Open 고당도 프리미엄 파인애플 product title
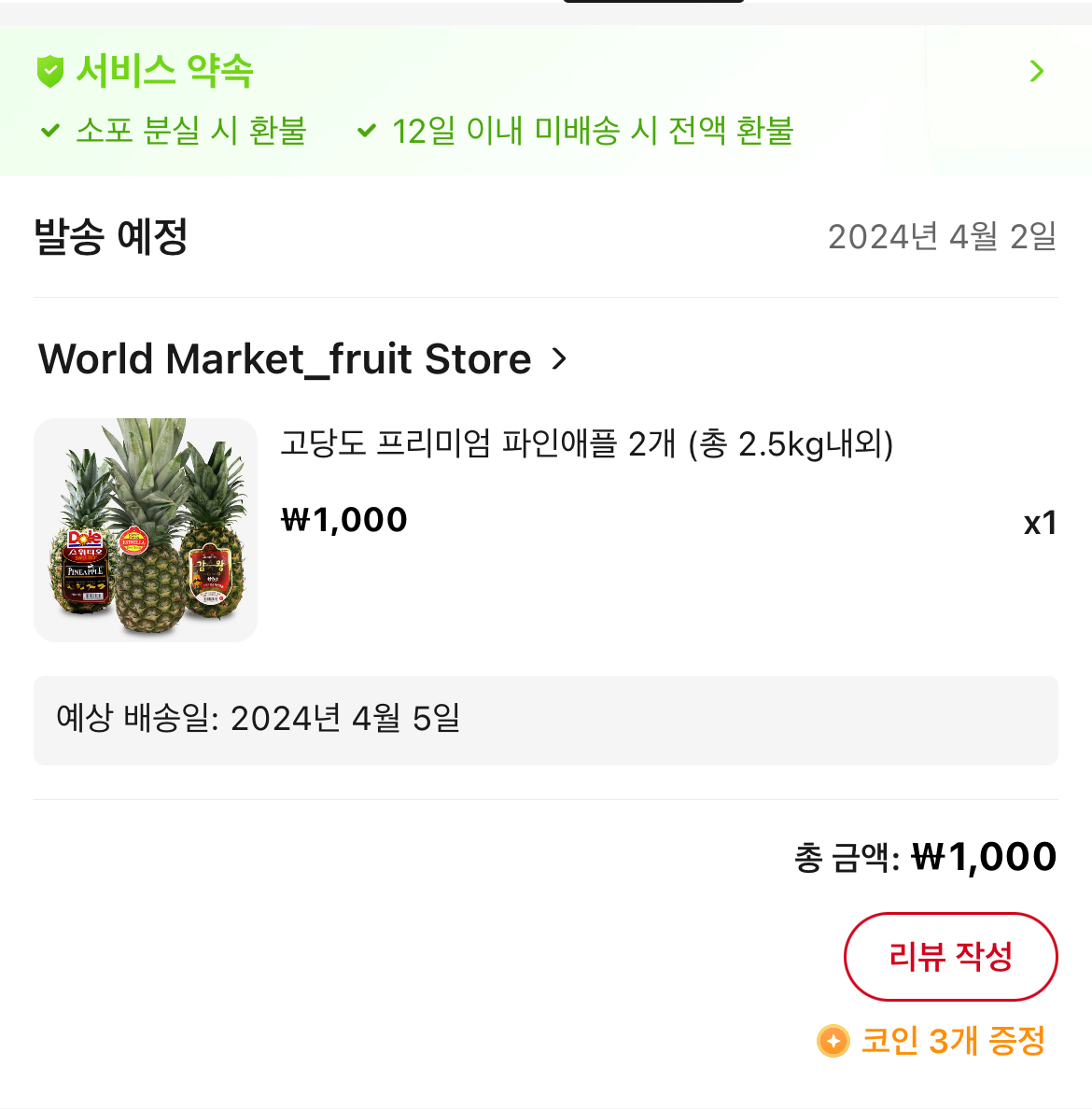 pyautogui.click(x=587, y=444)
